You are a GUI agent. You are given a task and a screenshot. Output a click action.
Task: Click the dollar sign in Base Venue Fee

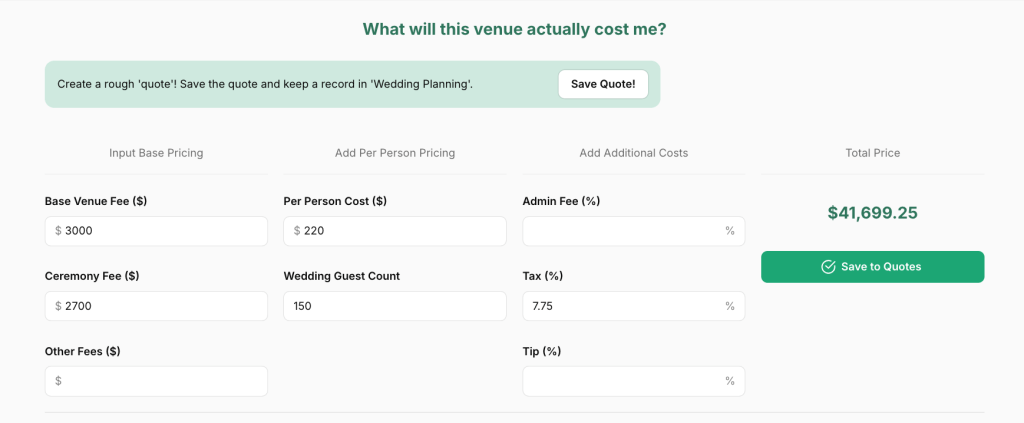[x=59, y=231]
